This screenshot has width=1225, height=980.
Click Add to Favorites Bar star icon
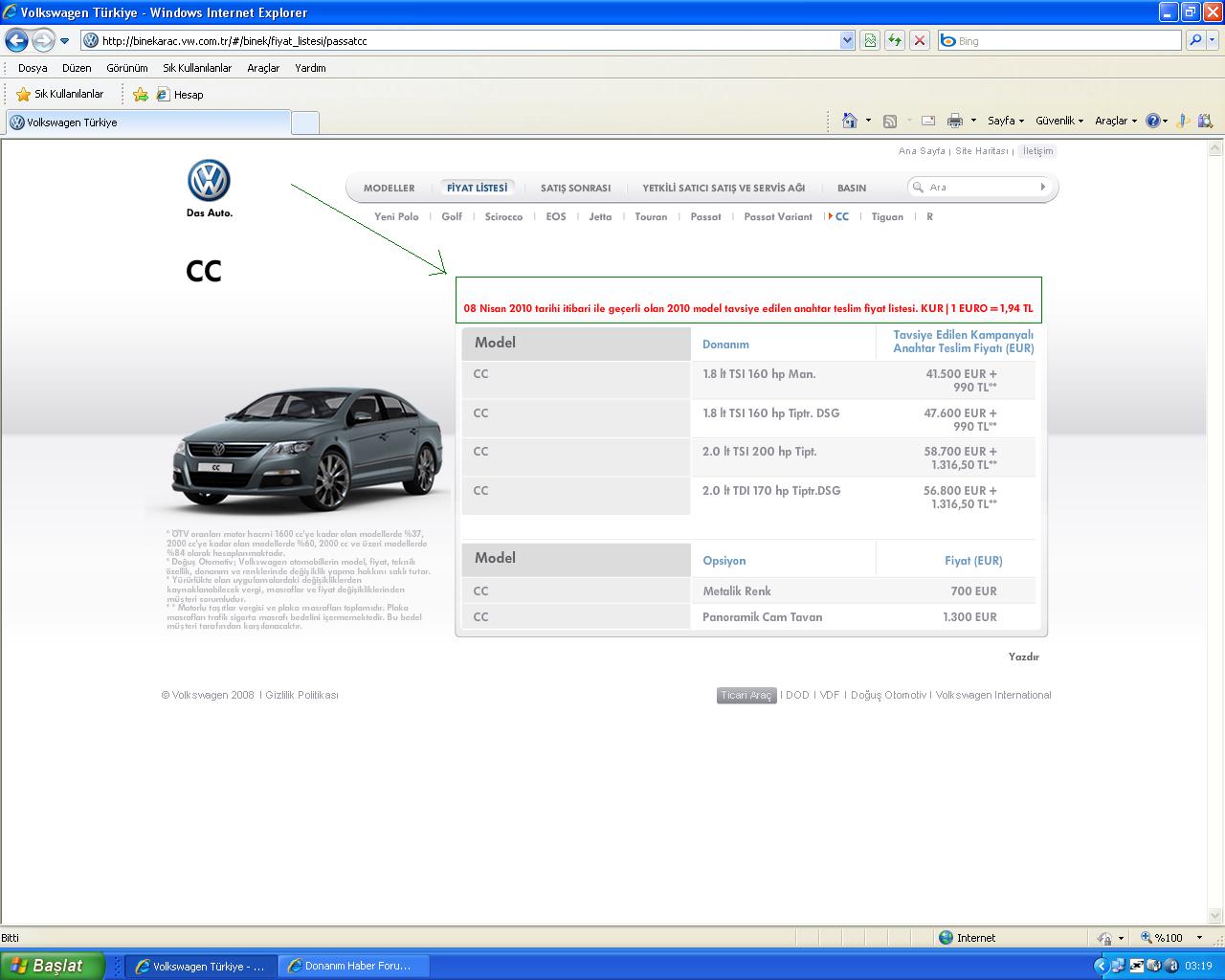click(141, 94)
